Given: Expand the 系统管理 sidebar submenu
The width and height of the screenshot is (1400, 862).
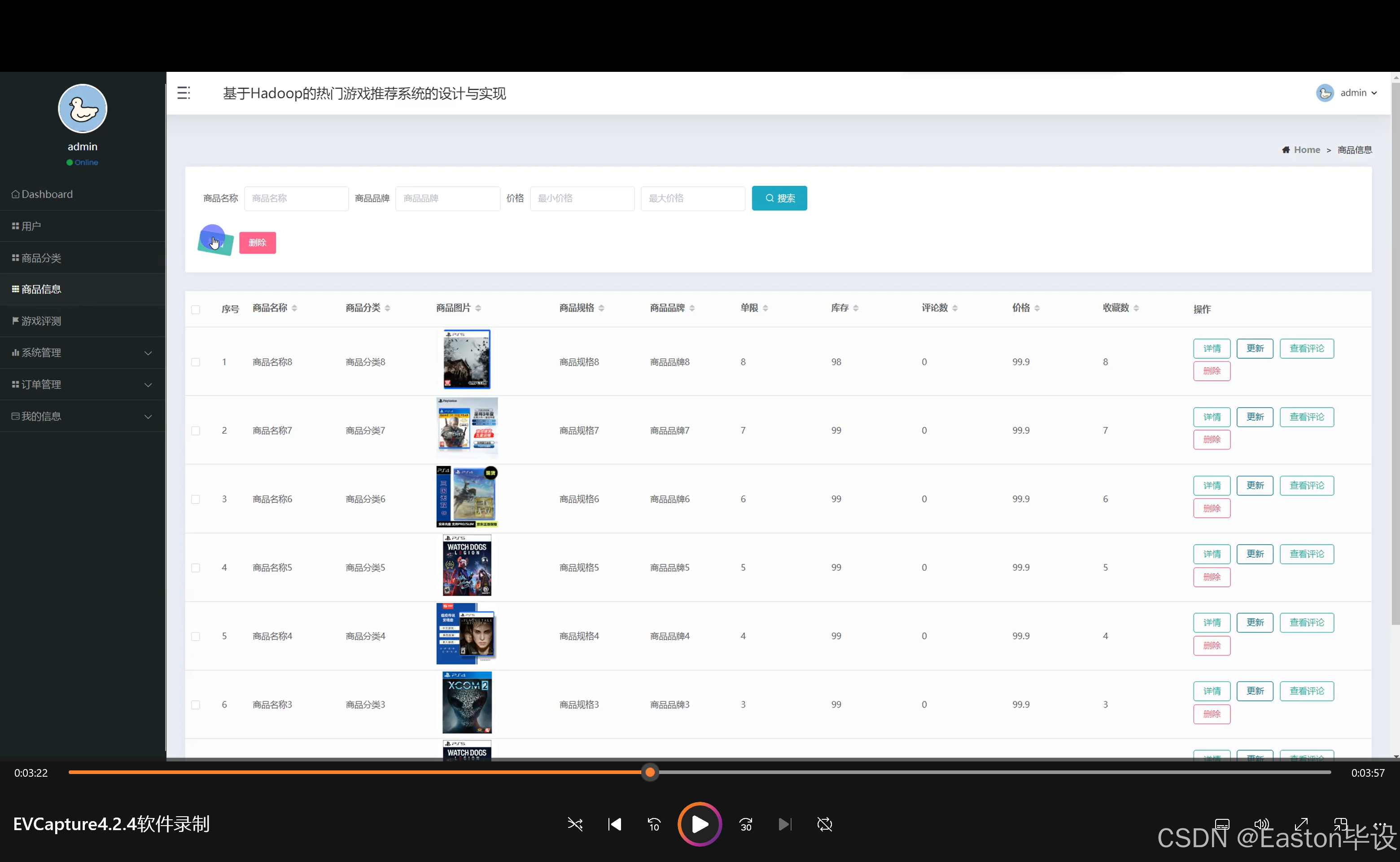Looking at the screenshot, I should coord(83,353).
